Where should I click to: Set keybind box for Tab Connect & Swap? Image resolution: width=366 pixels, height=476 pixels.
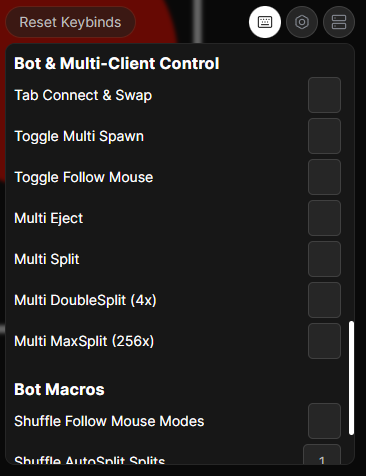324,95
